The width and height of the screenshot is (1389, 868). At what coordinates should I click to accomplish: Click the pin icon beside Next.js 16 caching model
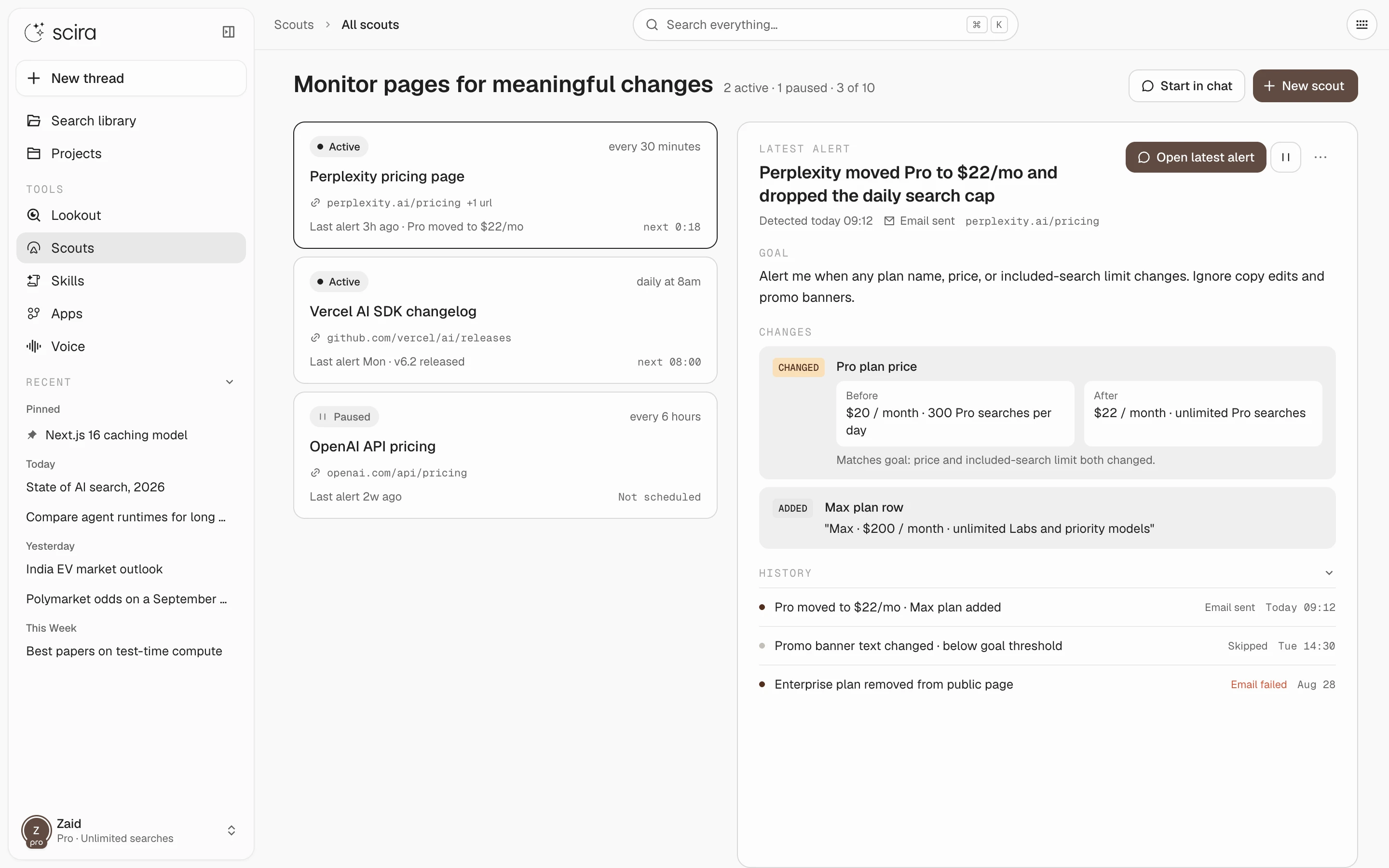tap(32, 435)
